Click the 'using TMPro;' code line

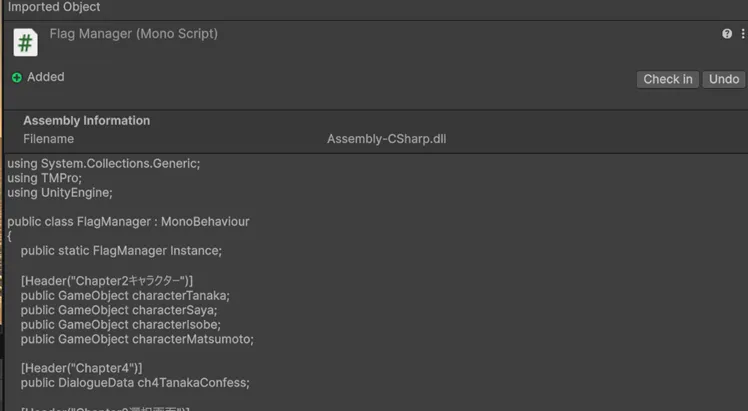coord(44,178)
